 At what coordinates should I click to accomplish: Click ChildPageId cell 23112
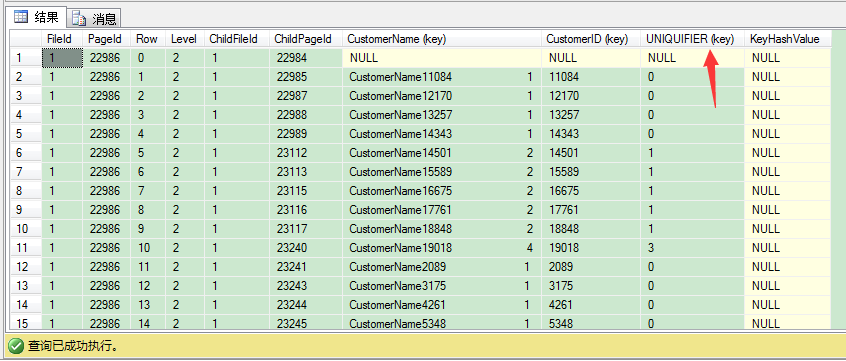click(306, 153)
